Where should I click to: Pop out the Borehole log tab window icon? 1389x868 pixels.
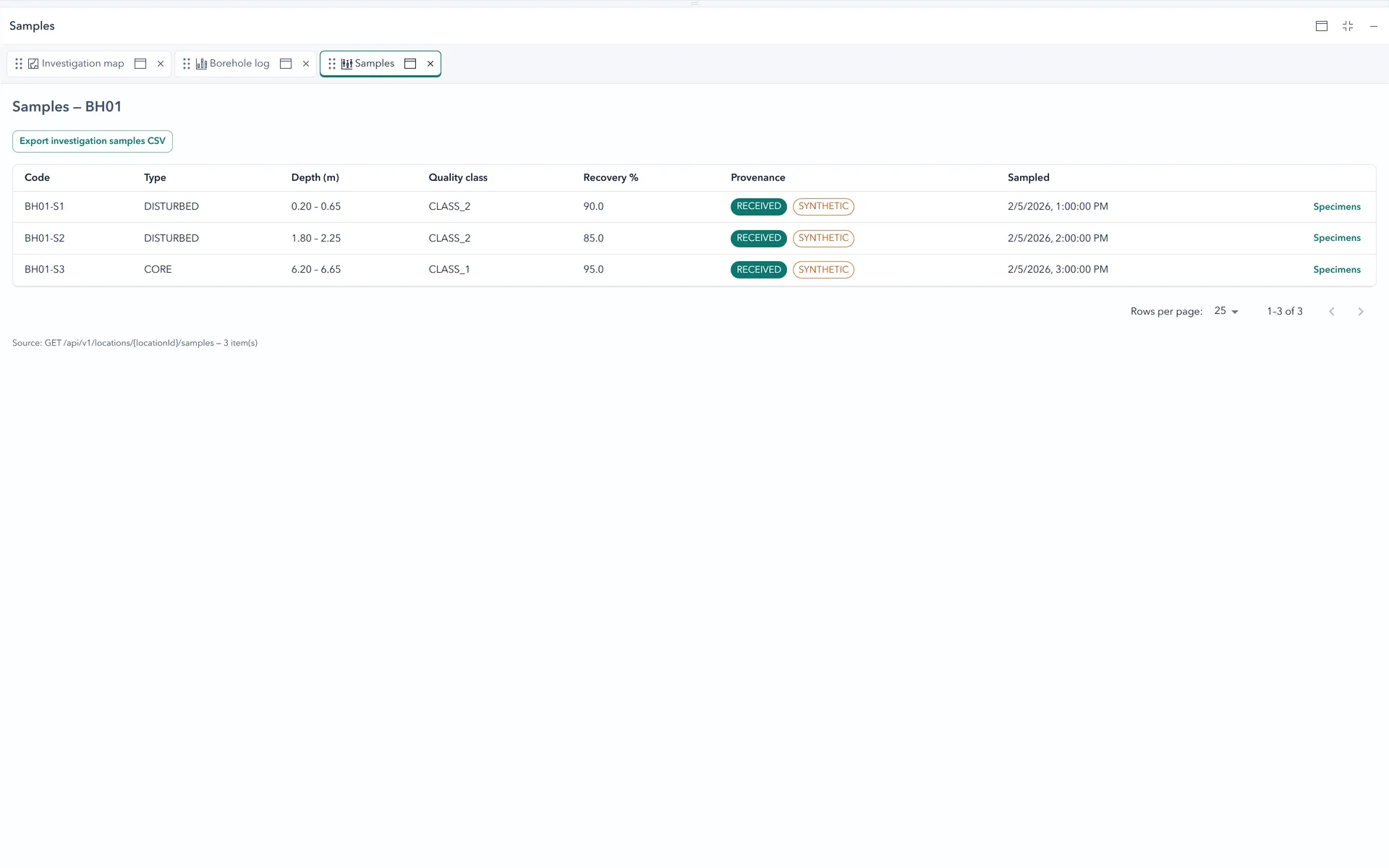click(x=286, y=64)
